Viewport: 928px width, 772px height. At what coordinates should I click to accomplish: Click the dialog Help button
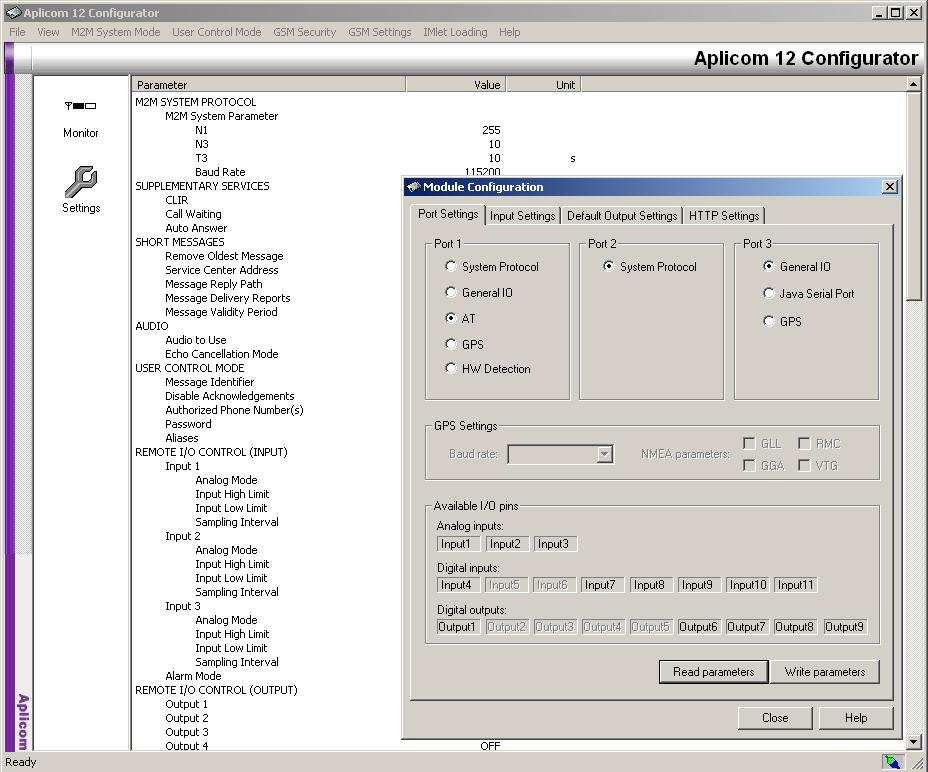click(x=856, y=718)
